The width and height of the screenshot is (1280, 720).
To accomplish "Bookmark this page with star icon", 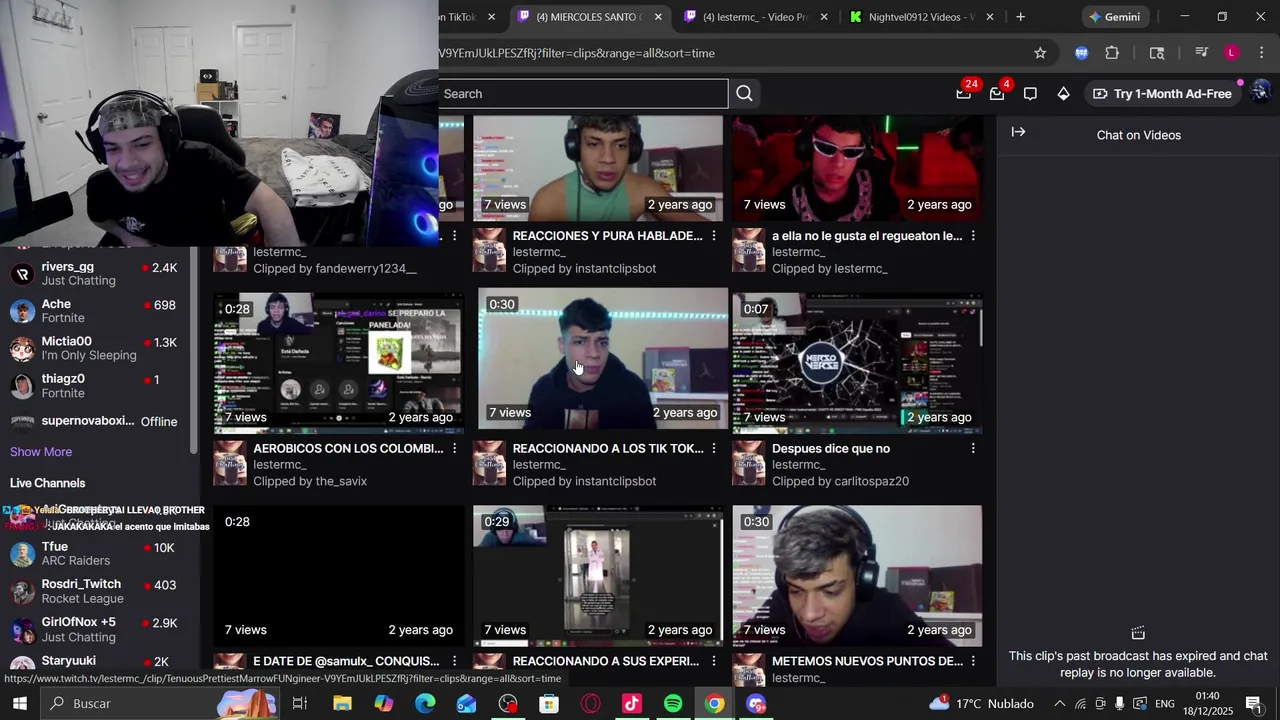I will [1040, 53].
